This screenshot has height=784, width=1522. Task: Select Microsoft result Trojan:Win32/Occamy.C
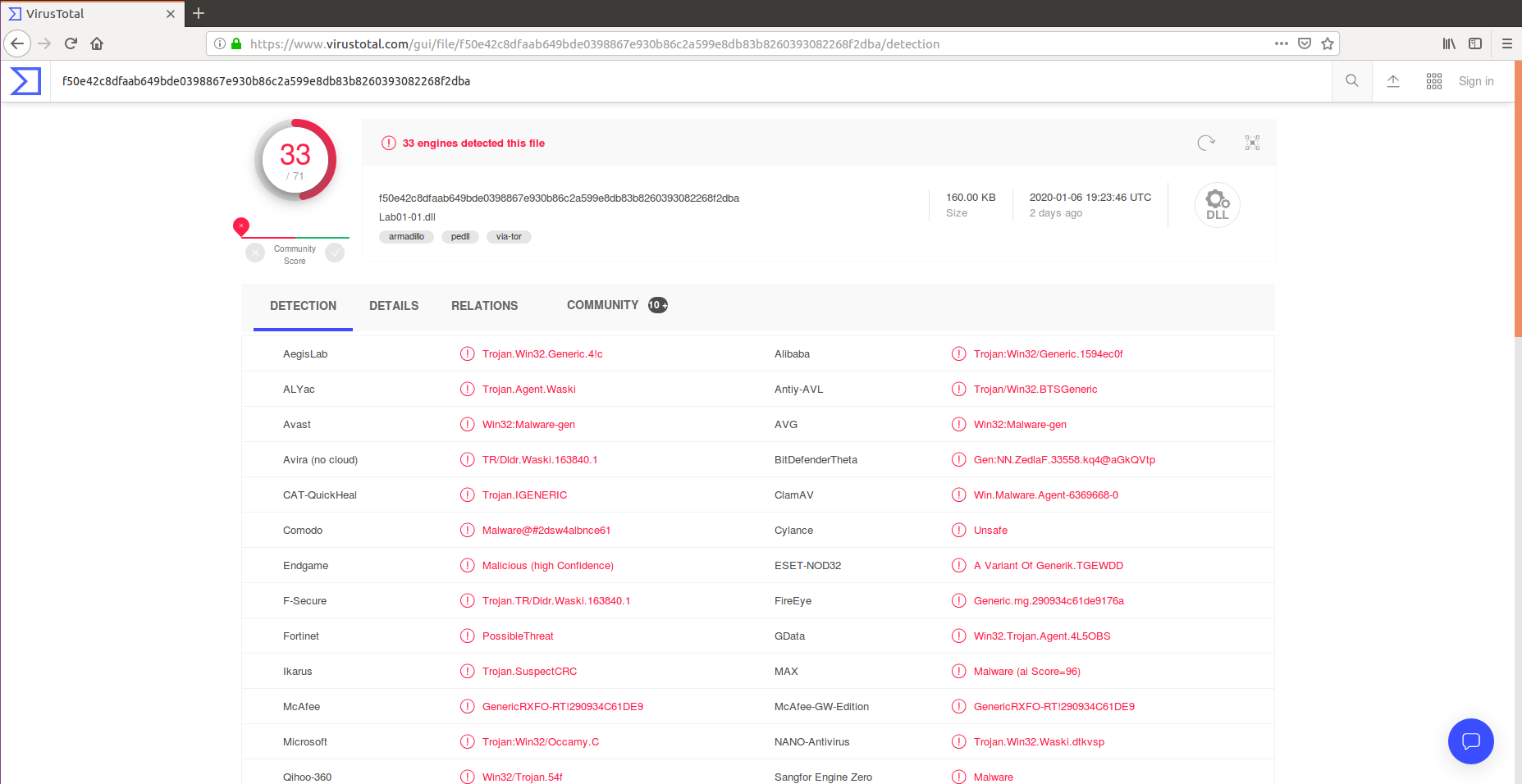coord(541,742)
